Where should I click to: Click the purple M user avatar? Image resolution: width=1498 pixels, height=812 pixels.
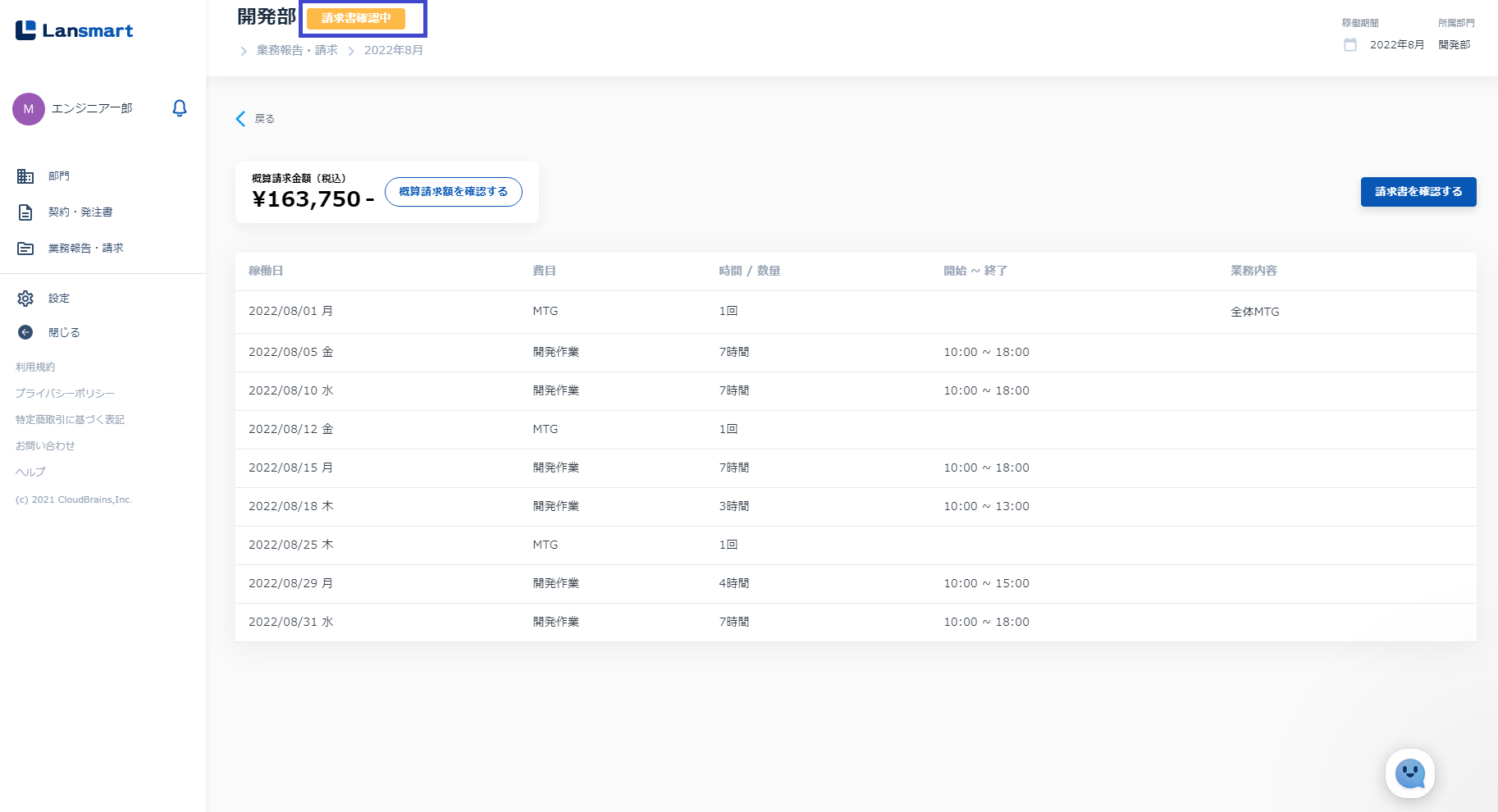click(29, 109)
